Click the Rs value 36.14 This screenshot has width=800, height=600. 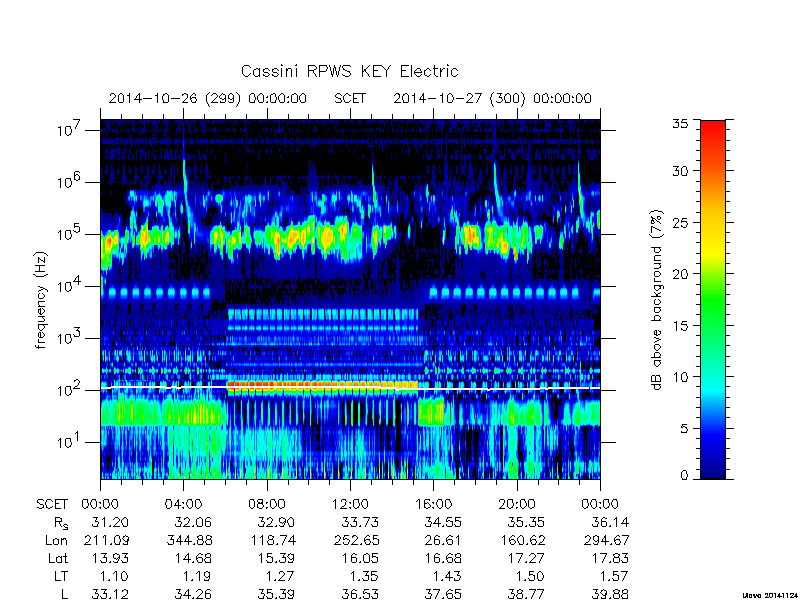(x=610, y=522)
